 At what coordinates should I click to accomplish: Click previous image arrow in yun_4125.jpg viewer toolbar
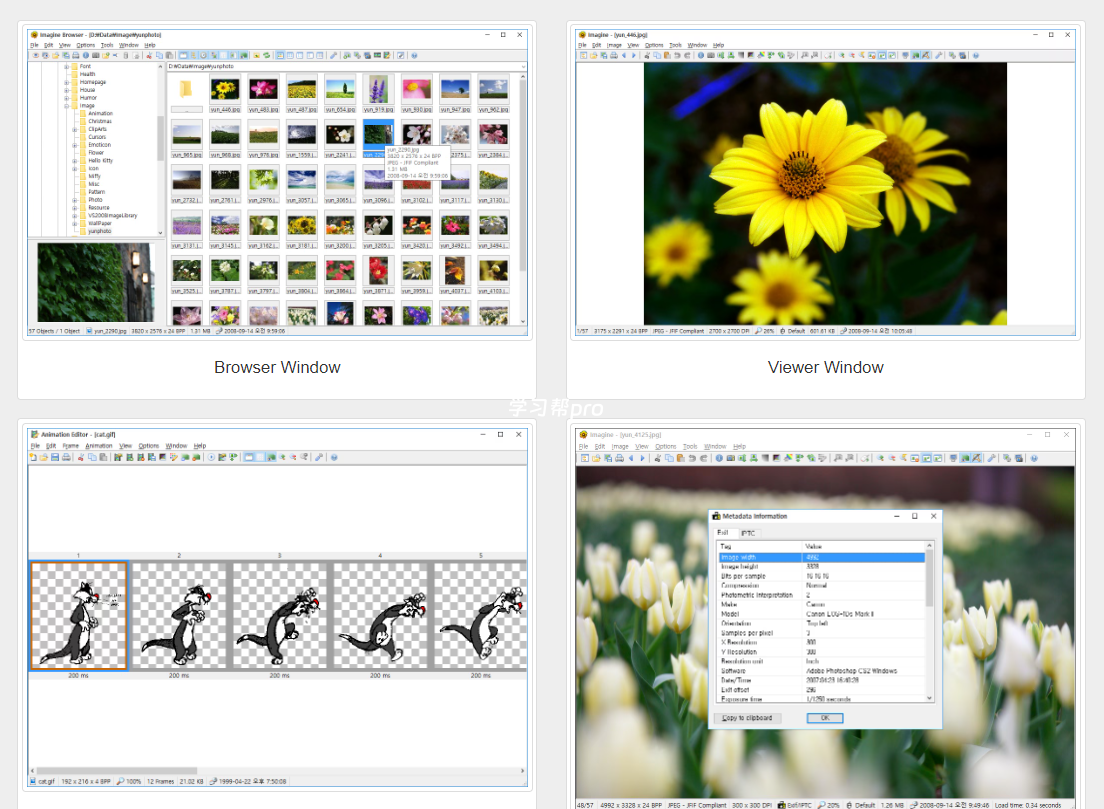click(x=631, y=458)
